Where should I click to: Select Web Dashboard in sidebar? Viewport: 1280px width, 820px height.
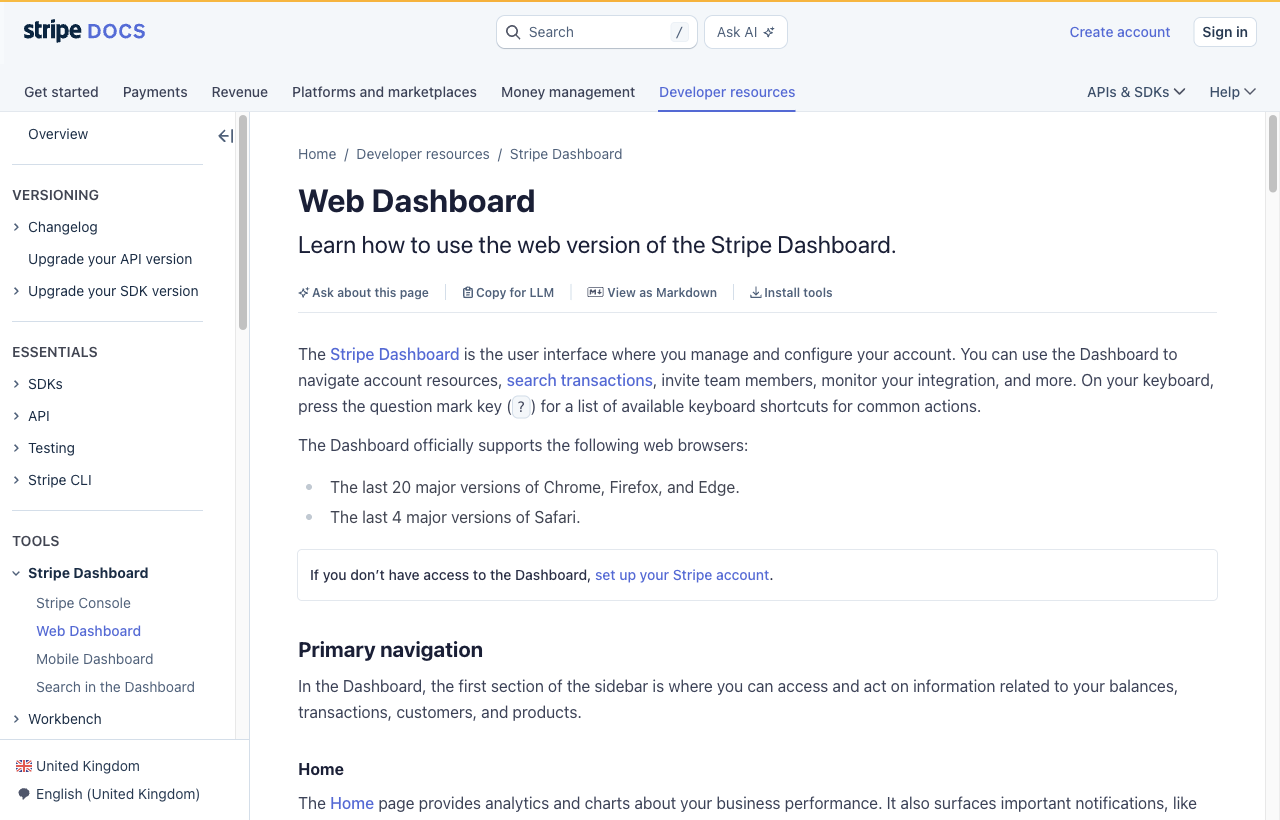(88, 631)
